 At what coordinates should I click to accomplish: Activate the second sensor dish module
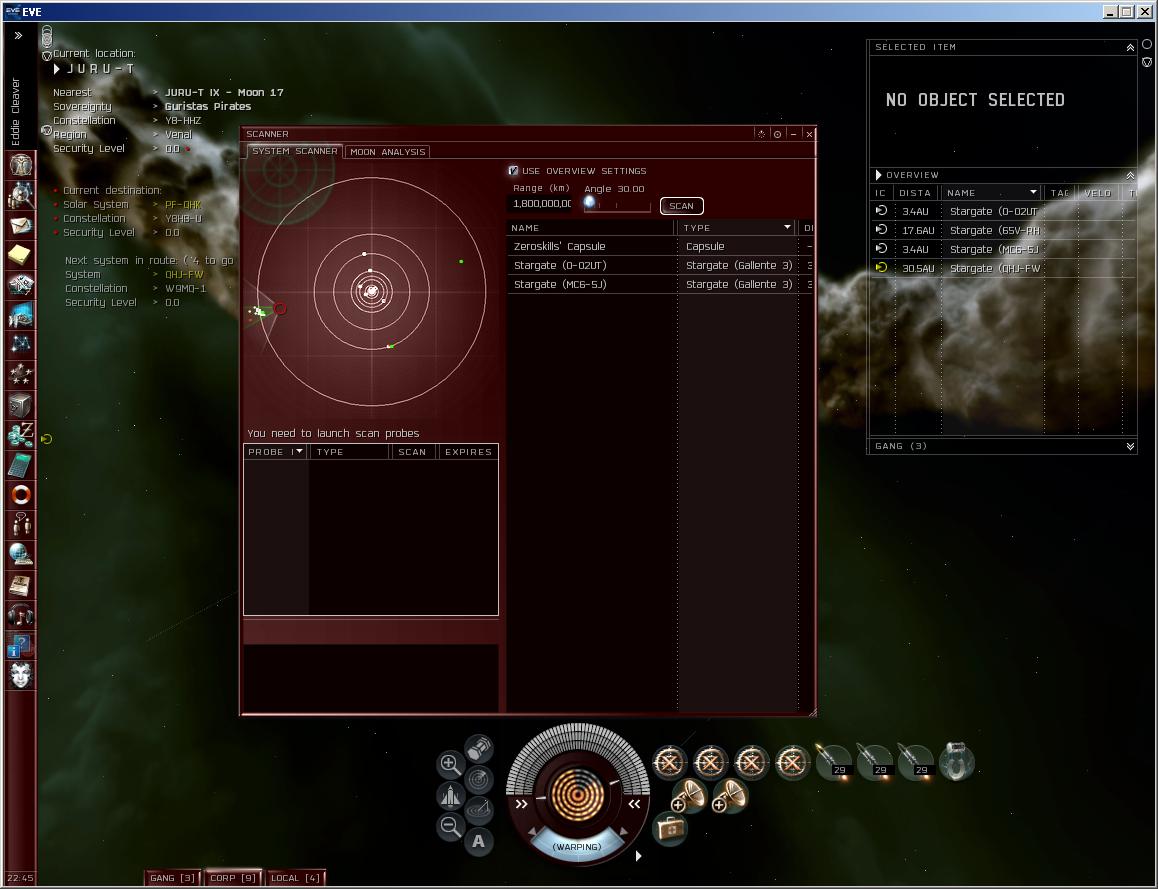pyautogui.click(x=730, y=797)
